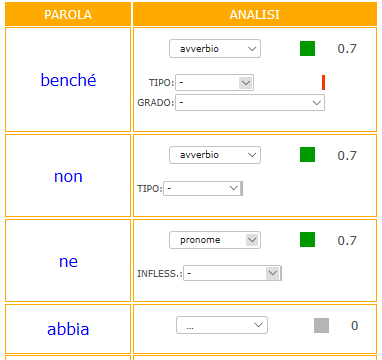
Task: Open the TIPO dropdown for non
Action: 201,189
